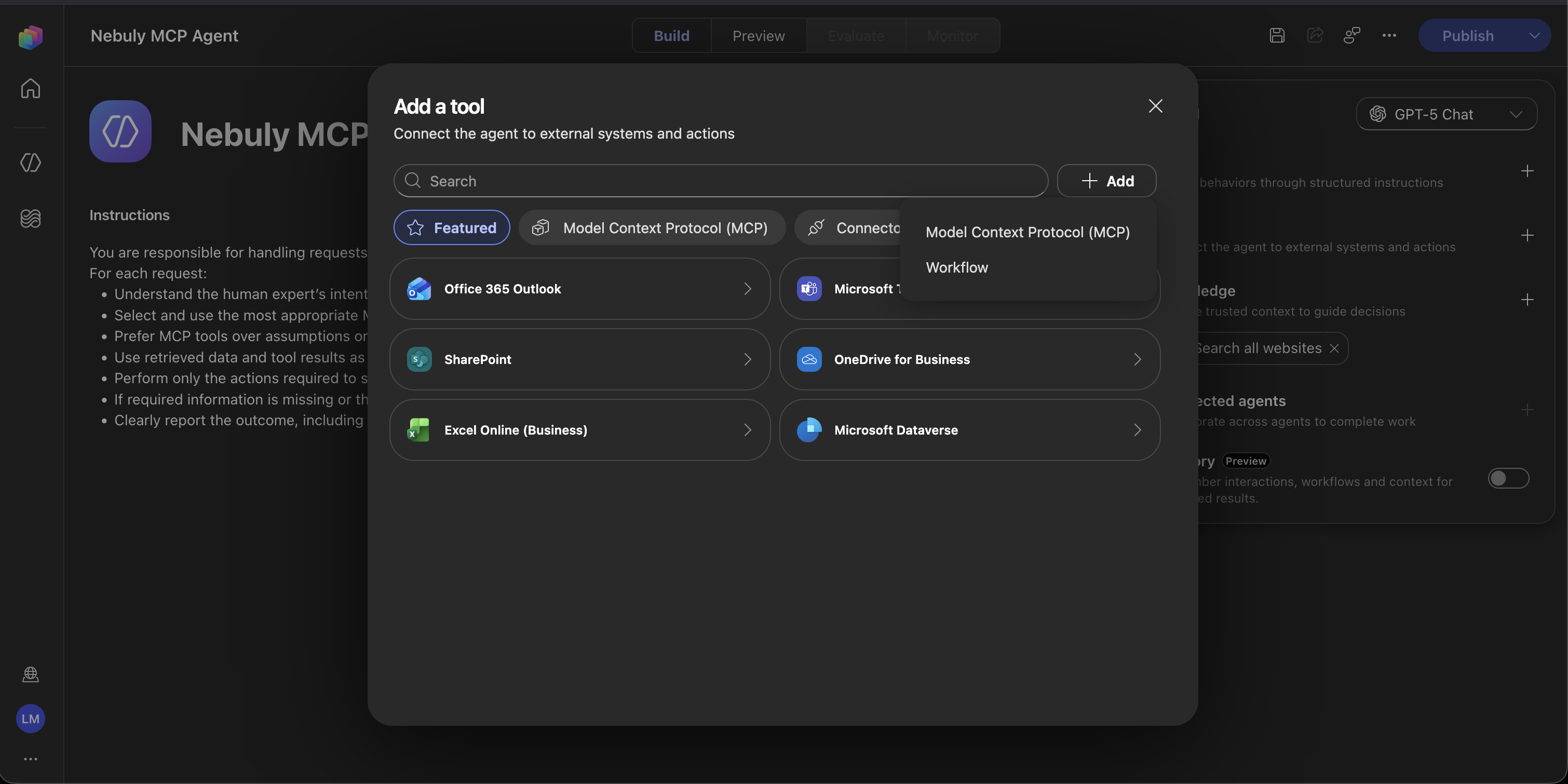This screenshot has width=1568, height=784.
Task: Expand SharePoint chevron
Action: pos(748,359)
